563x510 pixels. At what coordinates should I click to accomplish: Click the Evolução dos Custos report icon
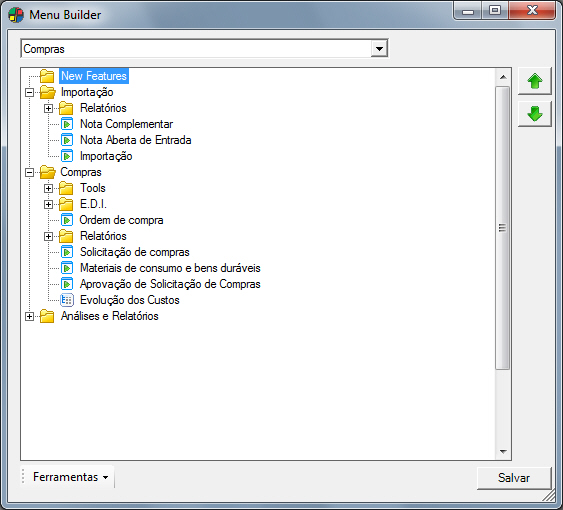click(x=67, y=300)
